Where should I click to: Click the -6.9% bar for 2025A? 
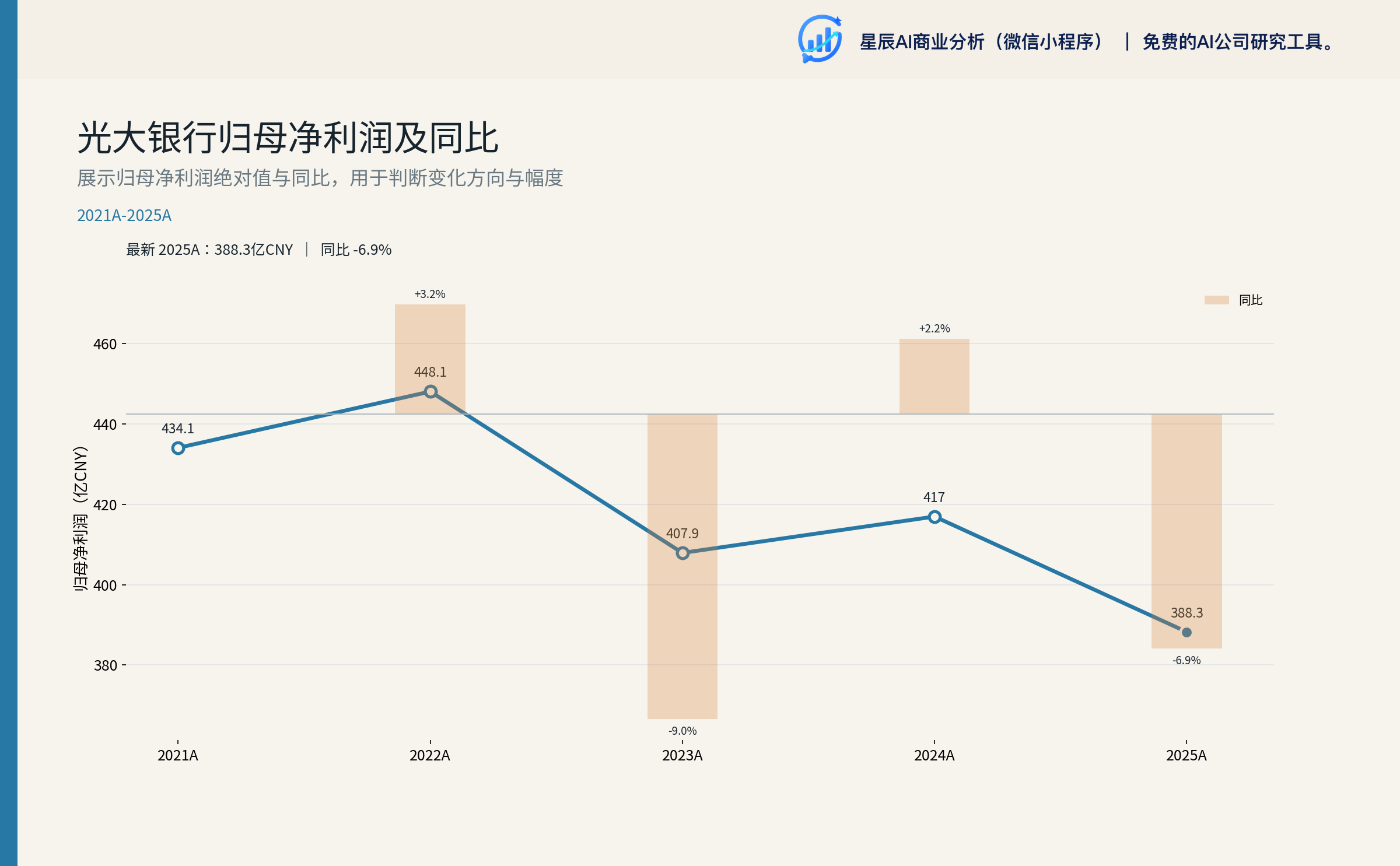[1186, 531]
